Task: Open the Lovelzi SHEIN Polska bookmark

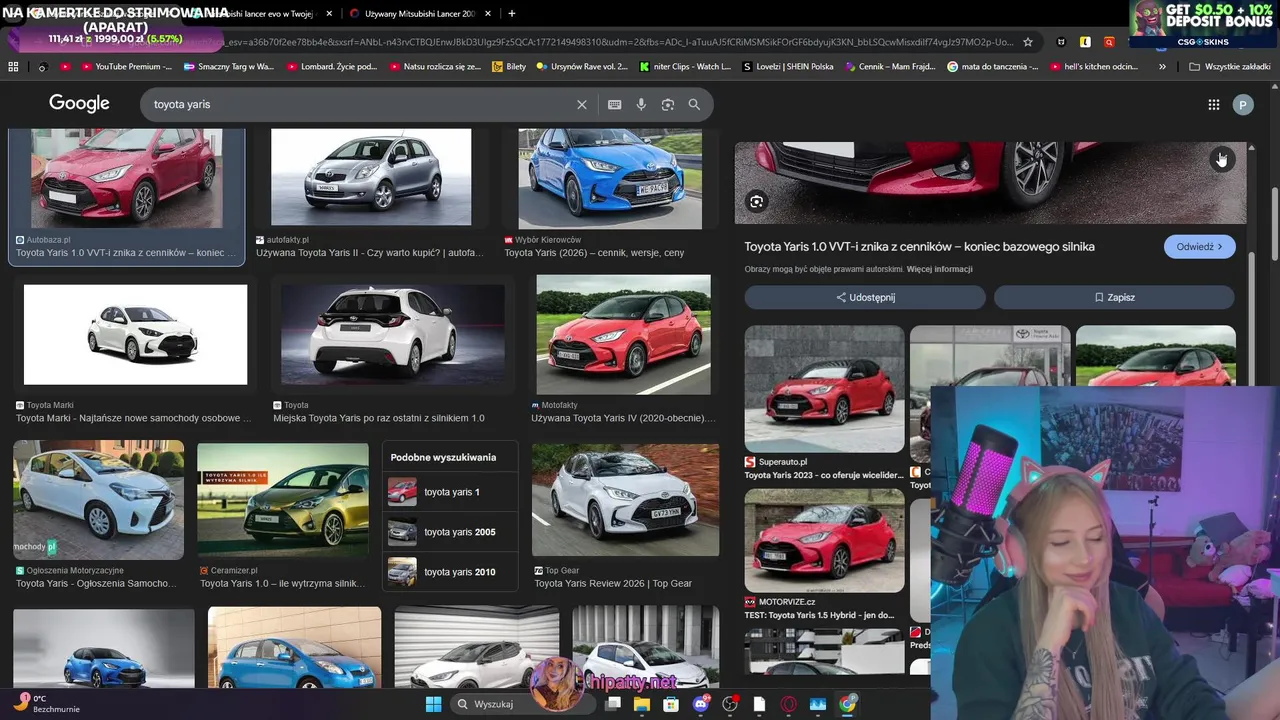Action: coord(788,67)
